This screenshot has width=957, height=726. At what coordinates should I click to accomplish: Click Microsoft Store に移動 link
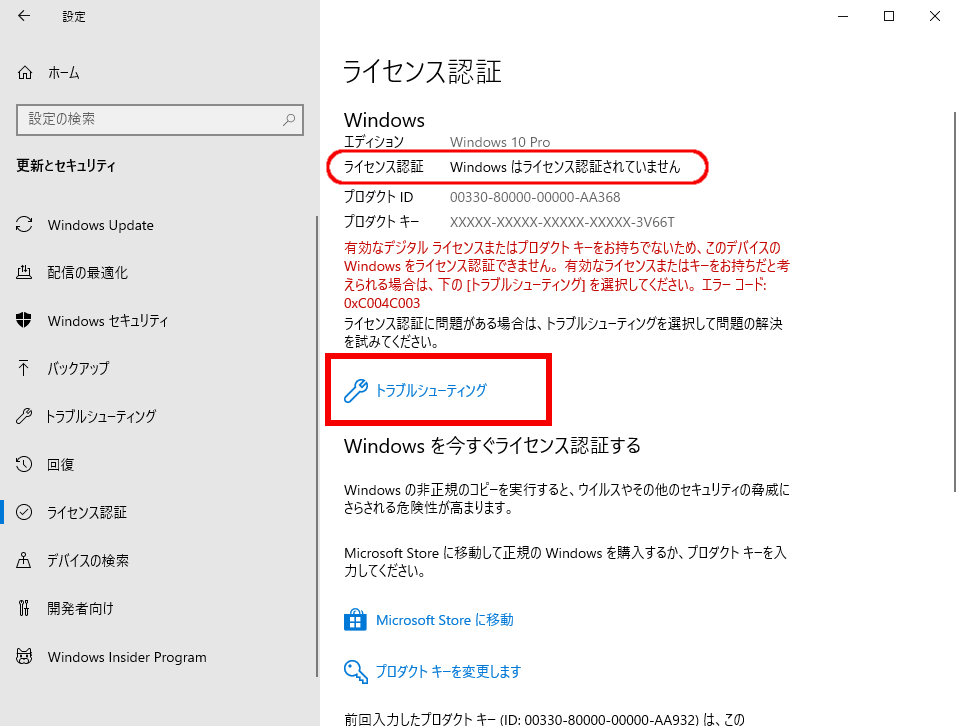click(x=444, y=620)
